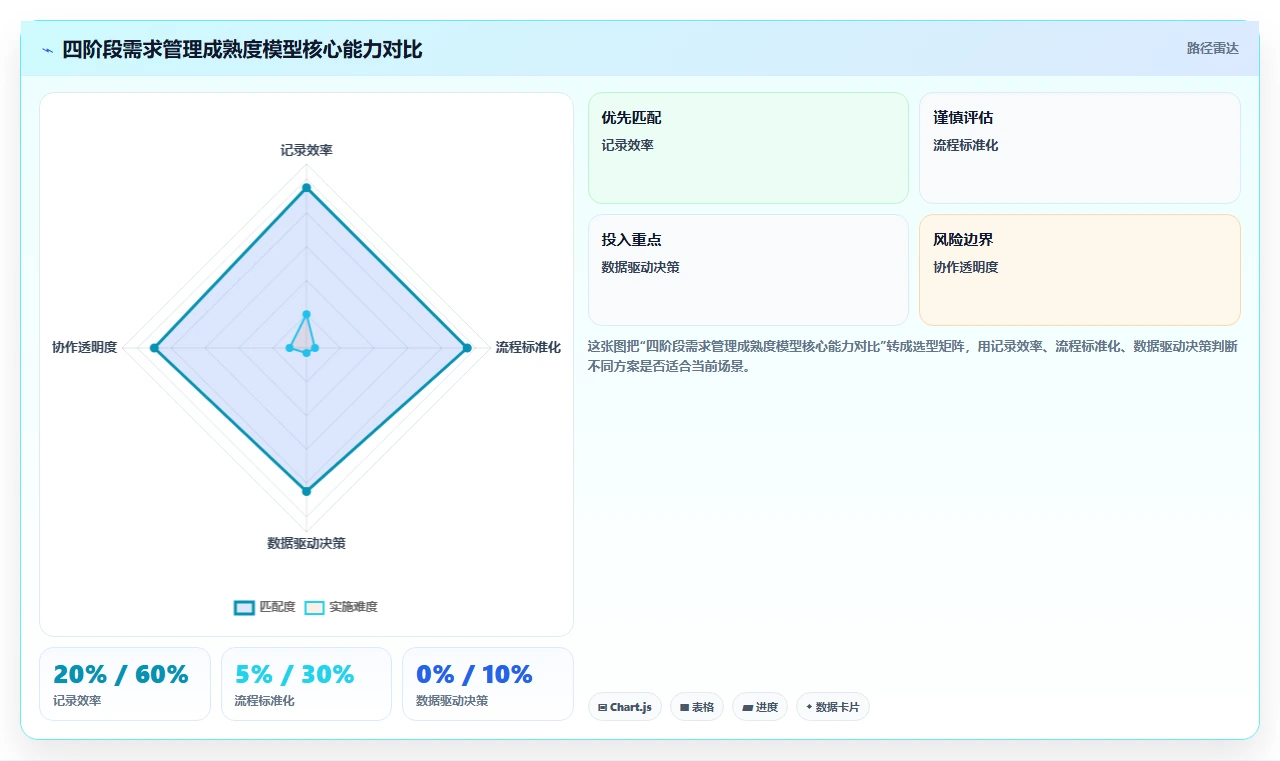Click 数据驱动决策 text in 投入重点 card
Viewport: 1280px width, 761px height.
(x=640, y=267)
